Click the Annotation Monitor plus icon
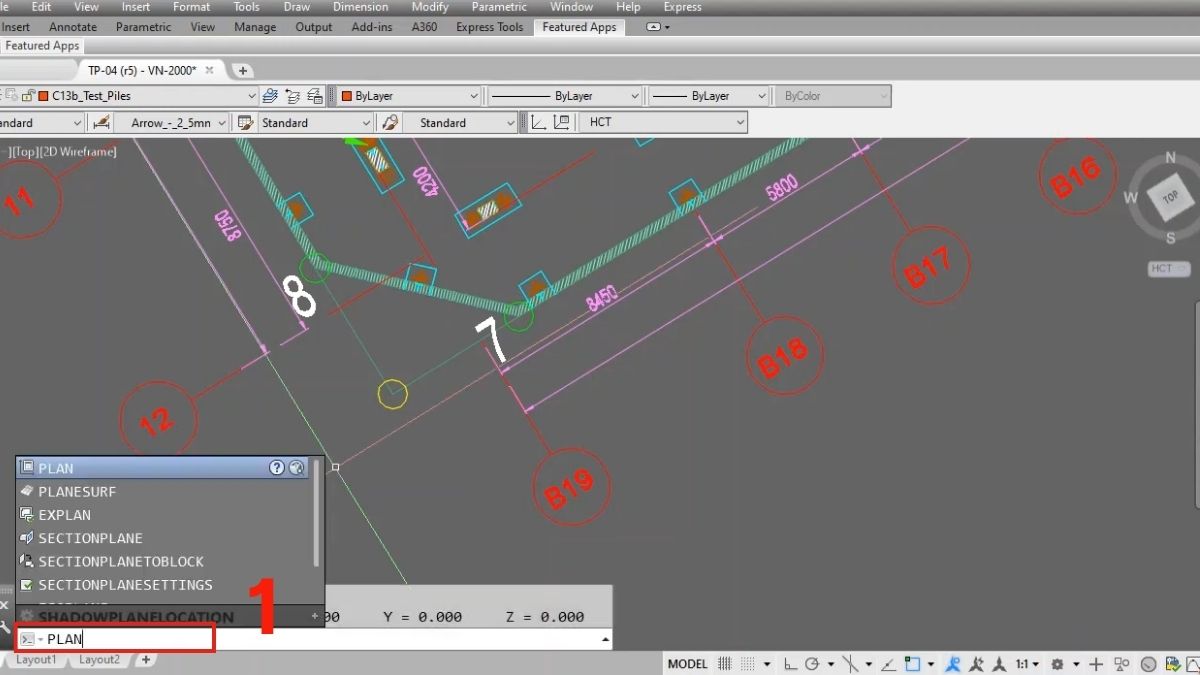 pos(1095,664)
